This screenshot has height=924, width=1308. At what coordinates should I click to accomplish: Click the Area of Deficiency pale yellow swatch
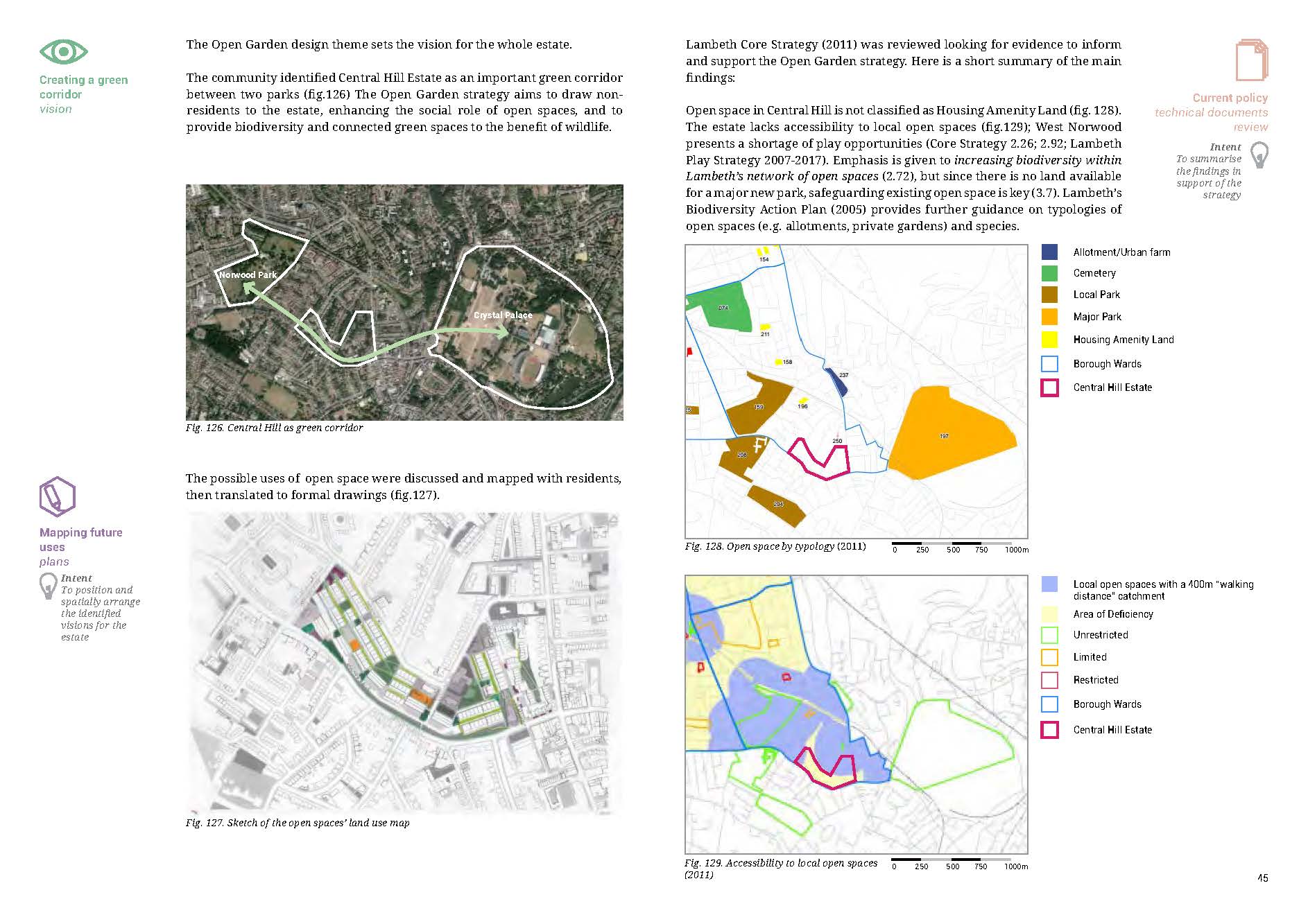[x=1049, y=614]
